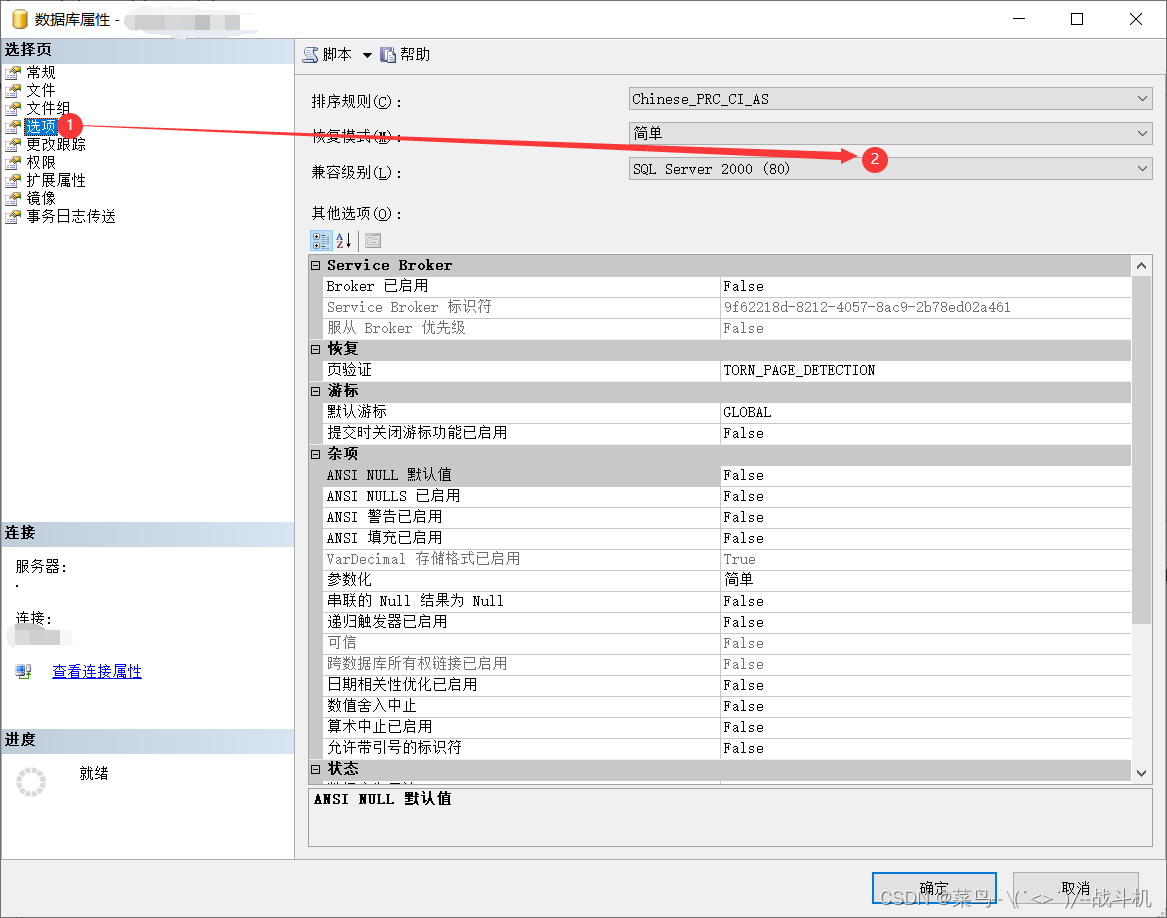
Task: Maximize the 数据库属性 window
Action: [1077, 19]
